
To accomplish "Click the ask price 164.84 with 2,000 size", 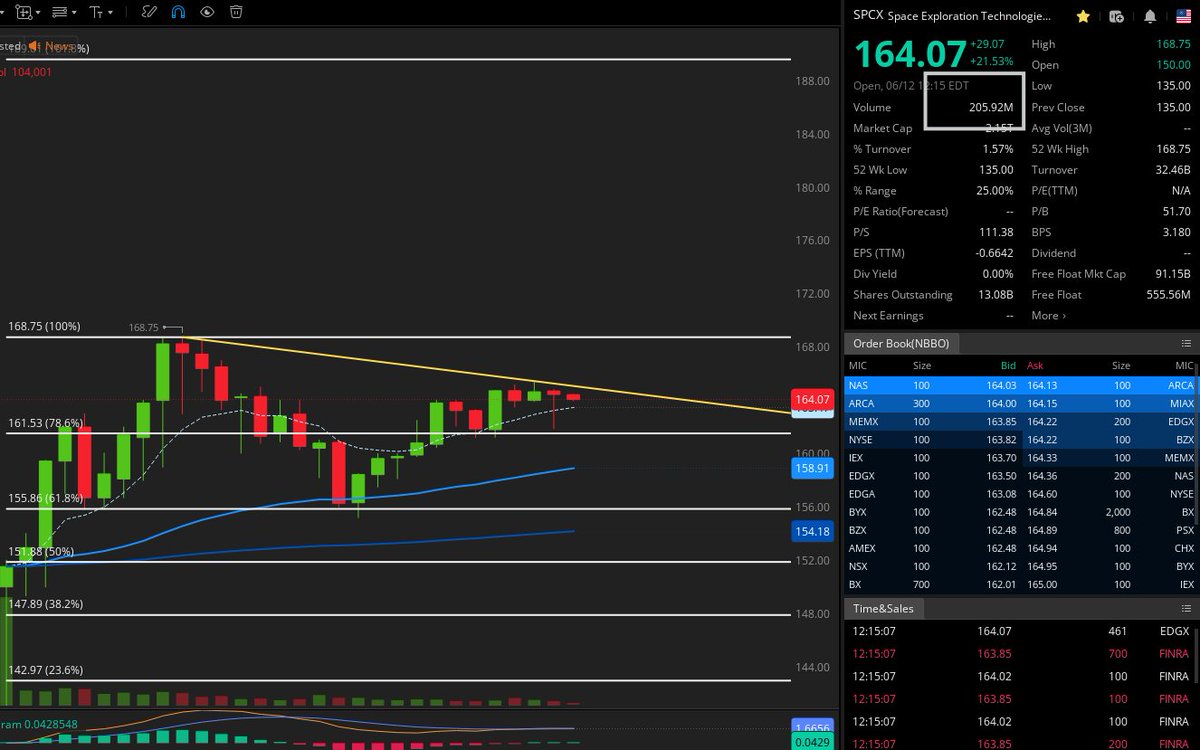I will (x=1042, y=512).
